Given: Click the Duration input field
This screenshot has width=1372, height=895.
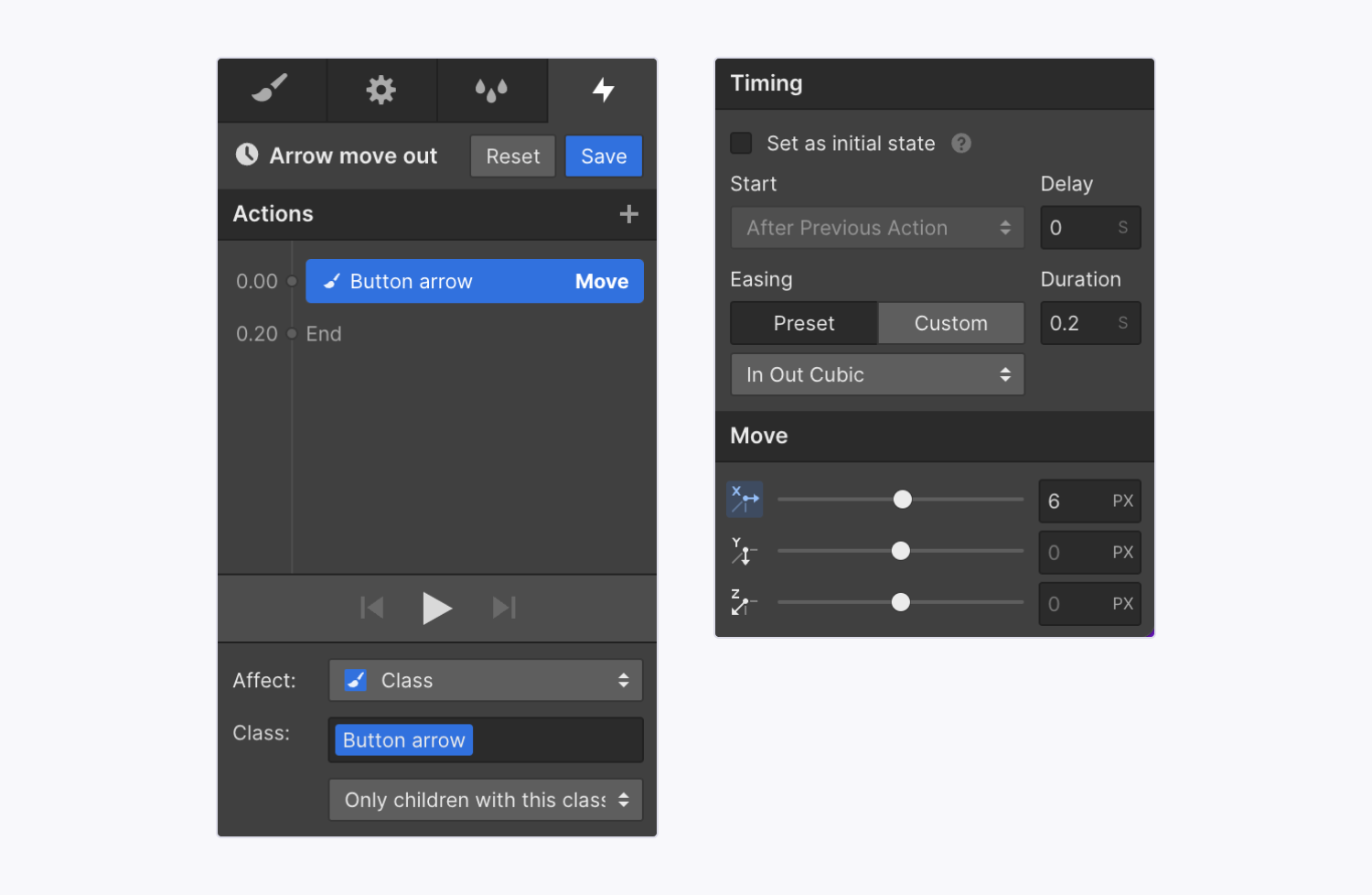Looking at the screenshot, I should click(1090, 323).
